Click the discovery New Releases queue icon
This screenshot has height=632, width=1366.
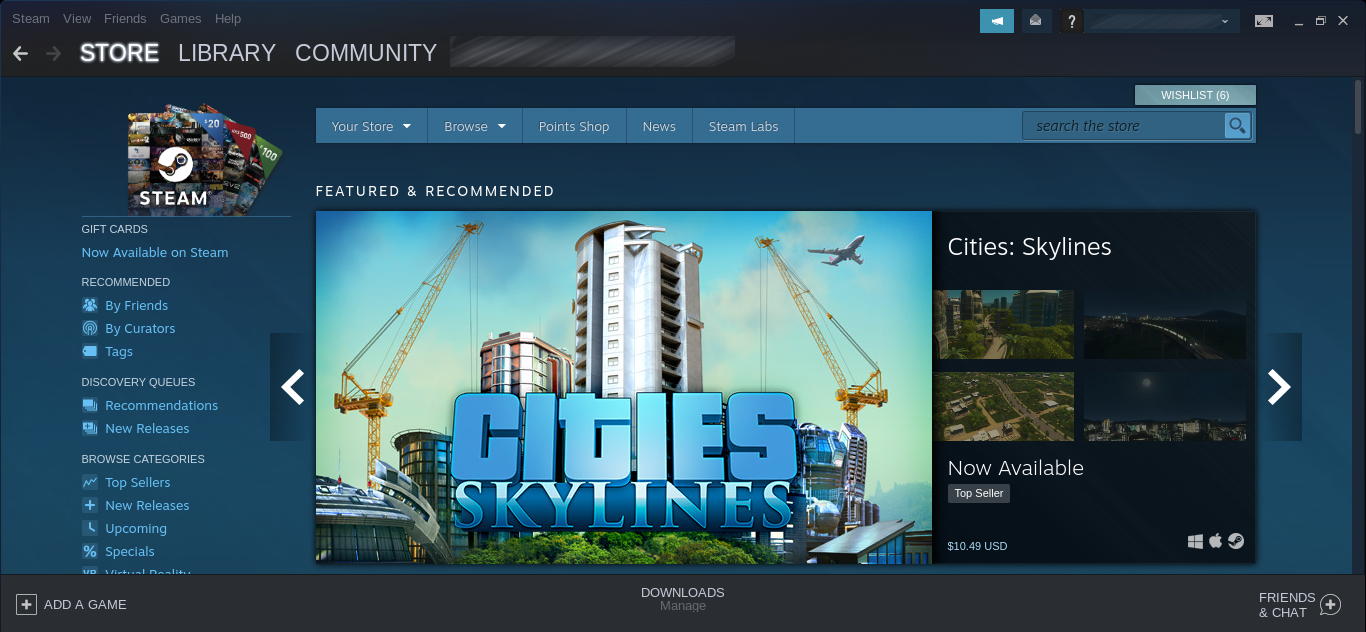(x=90, y=428)
